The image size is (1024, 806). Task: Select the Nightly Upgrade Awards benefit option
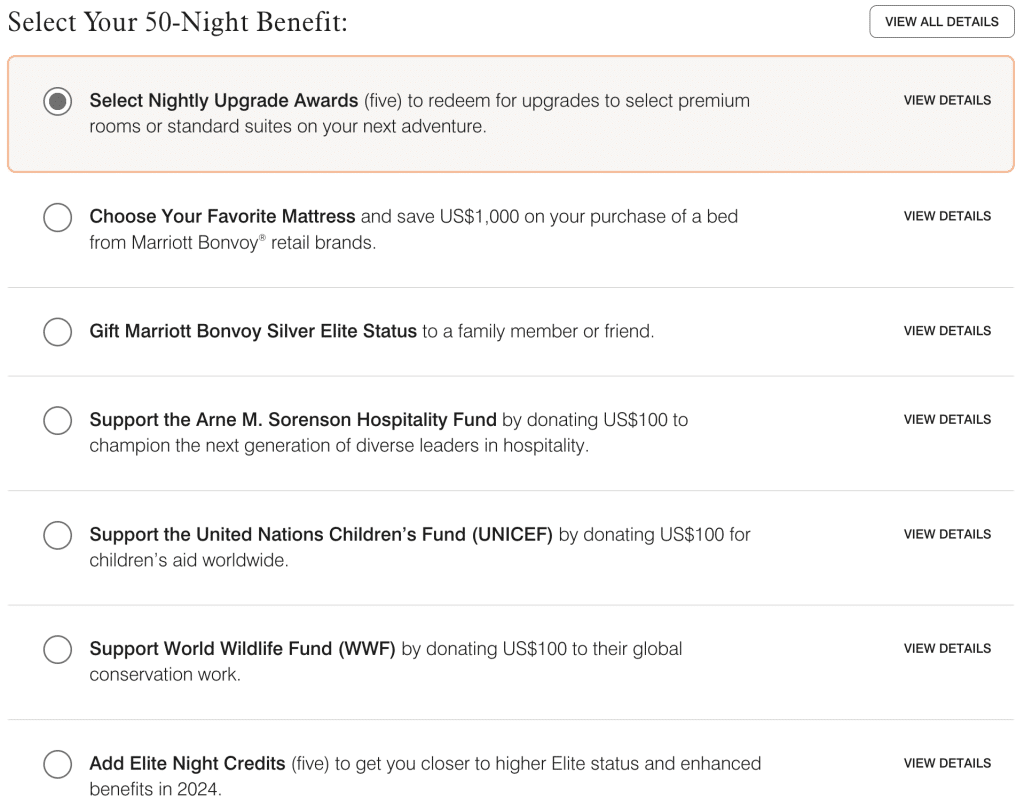click(x=57, y=102)
